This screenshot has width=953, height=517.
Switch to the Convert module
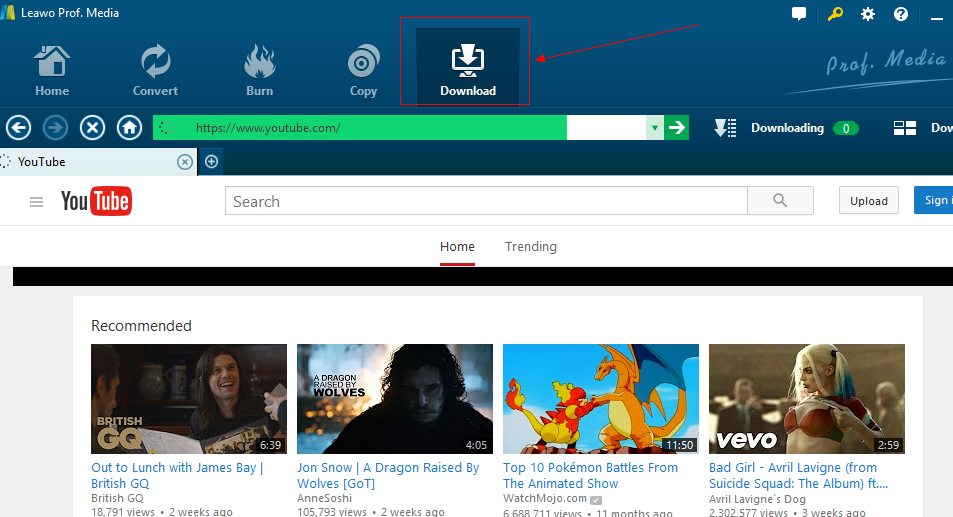pyautogui.click(x=156, y=70)
